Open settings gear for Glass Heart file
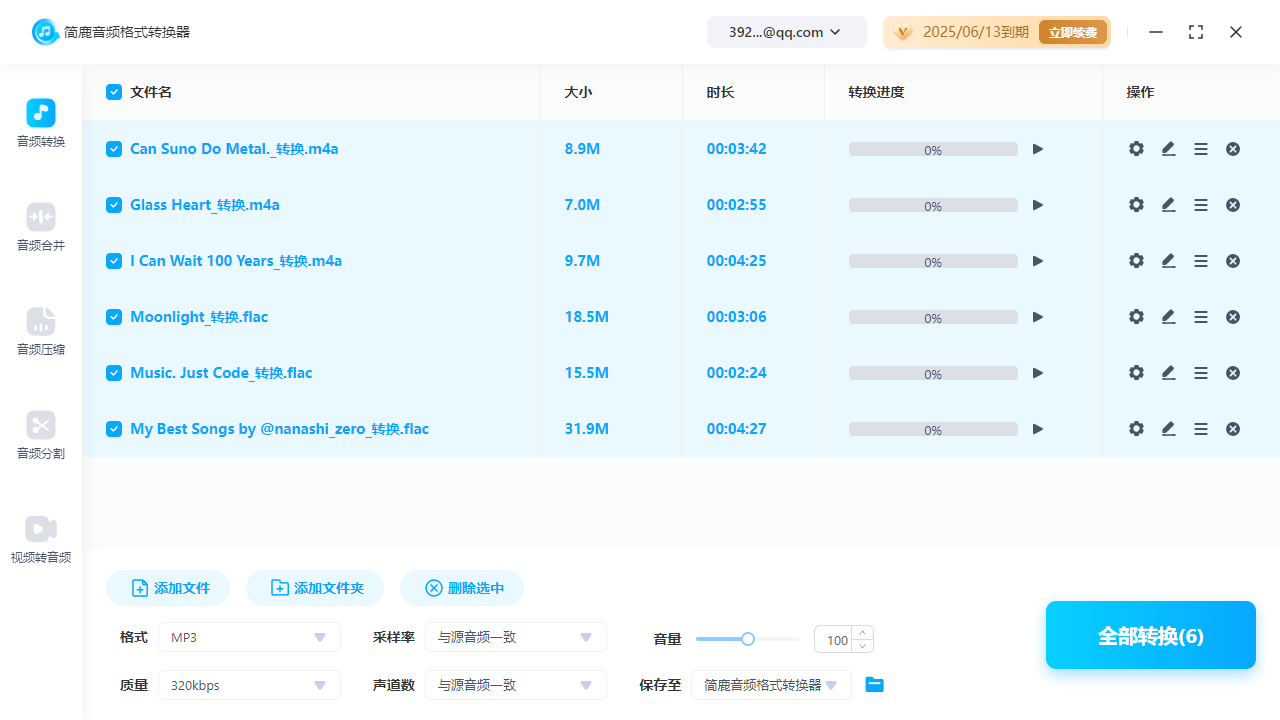1280x720 pixels. (x=1136, y=205)
